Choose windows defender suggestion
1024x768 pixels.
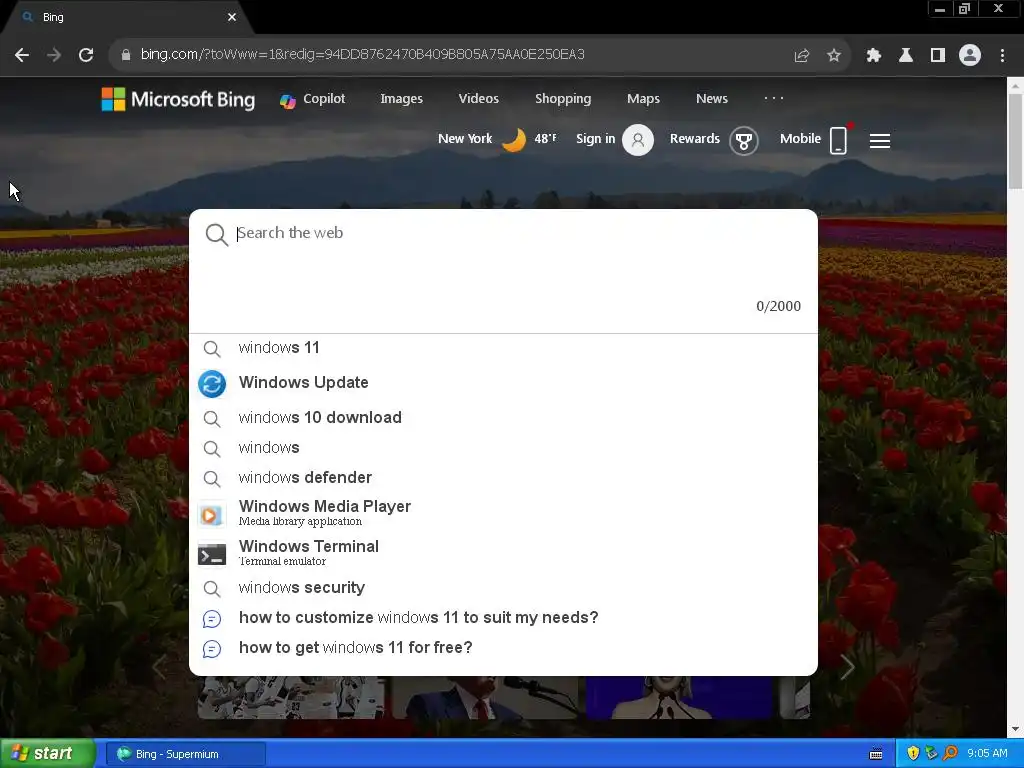point(503,478)
